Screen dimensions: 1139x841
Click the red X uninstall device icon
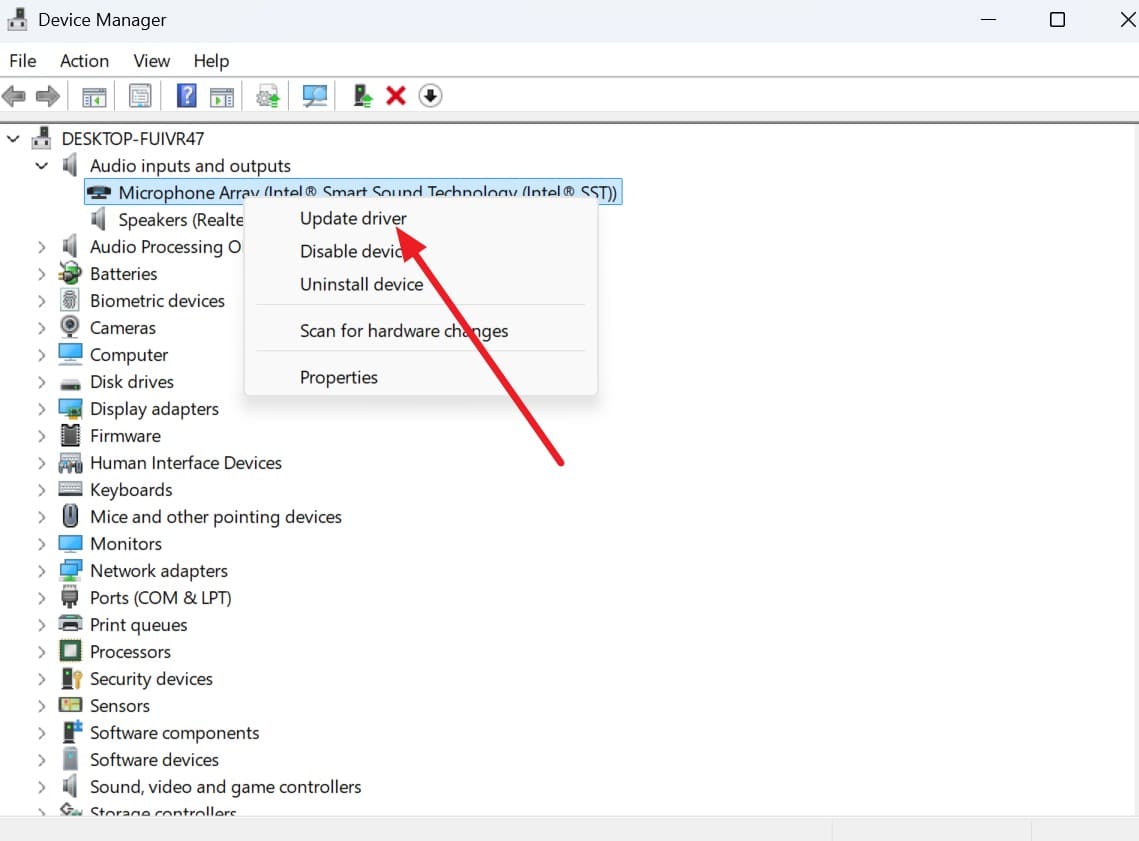click(x=396, y=96)
